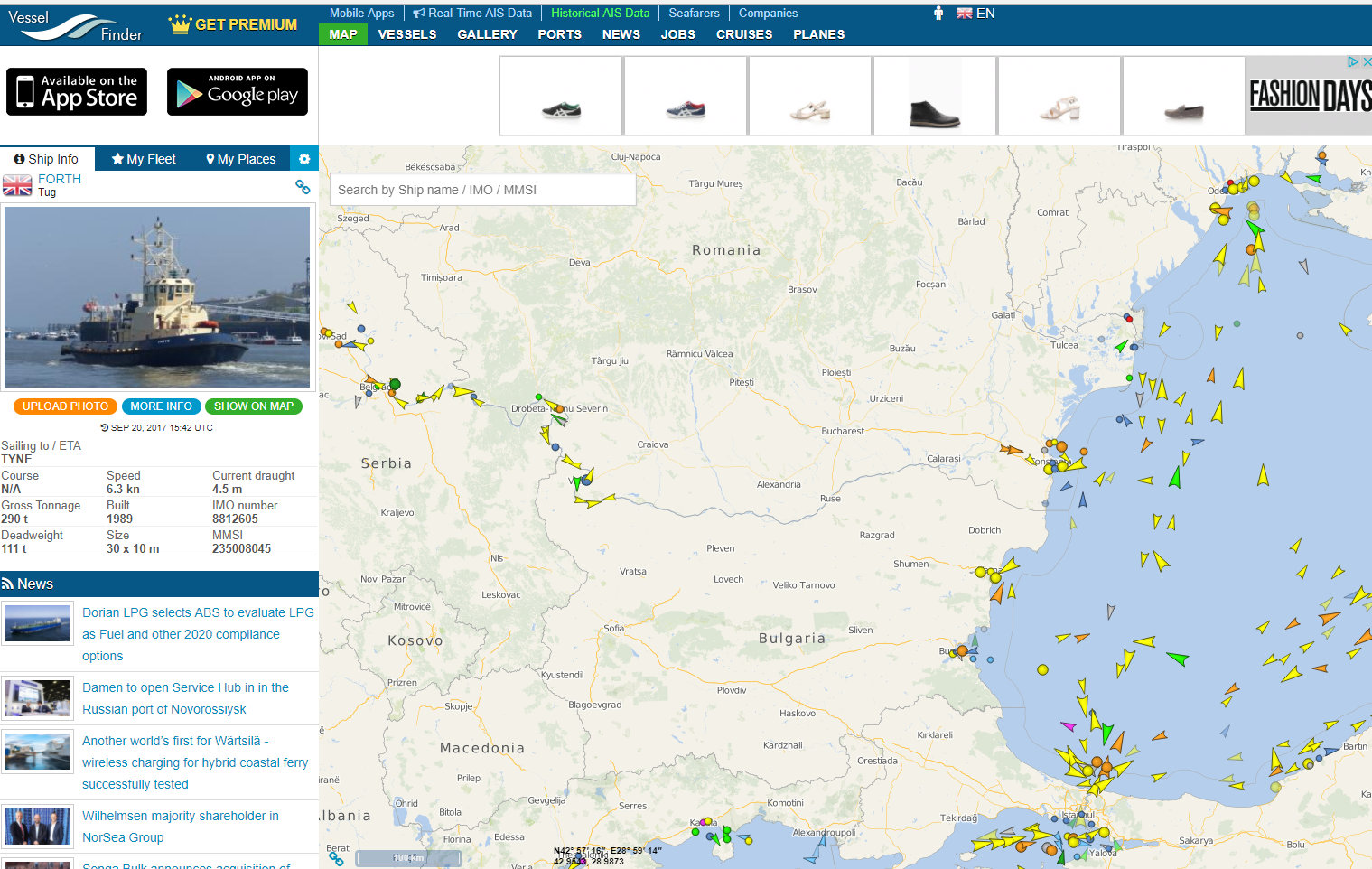Go to the VESSELS menu
The image size is (1372, 869).
(407, 34)
